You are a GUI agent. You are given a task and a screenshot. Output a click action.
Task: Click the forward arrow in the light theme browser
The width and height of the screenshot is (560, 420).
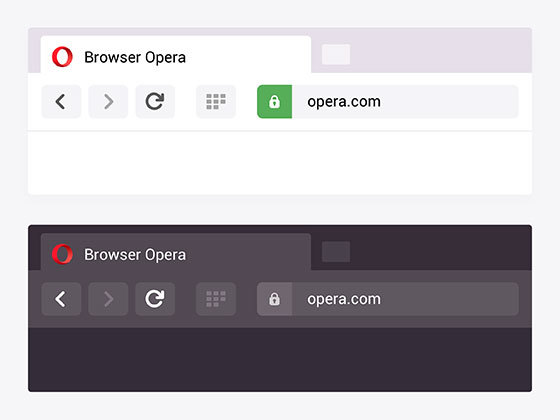108,101
